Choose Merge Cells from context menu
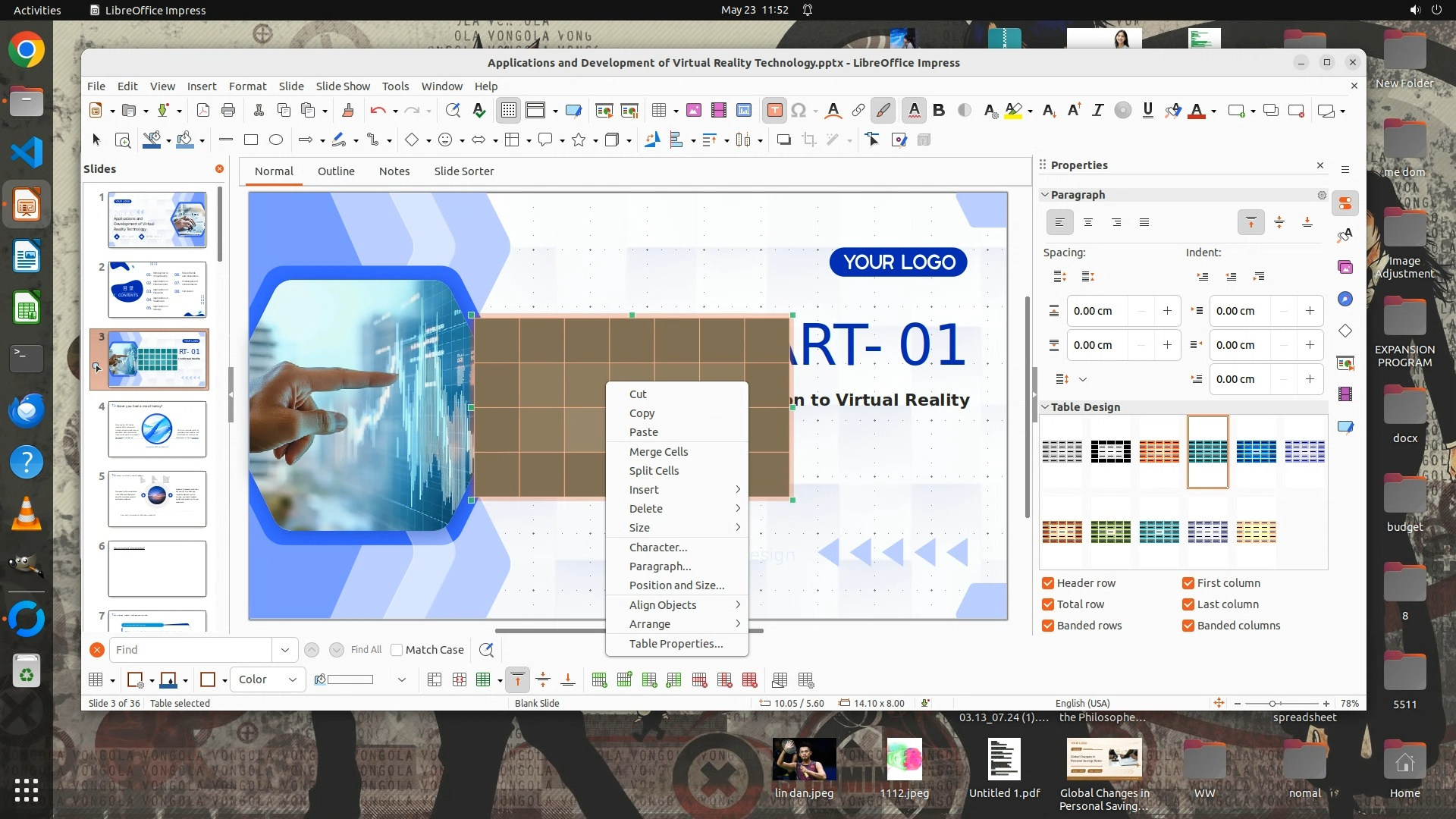 pos(658,451)
